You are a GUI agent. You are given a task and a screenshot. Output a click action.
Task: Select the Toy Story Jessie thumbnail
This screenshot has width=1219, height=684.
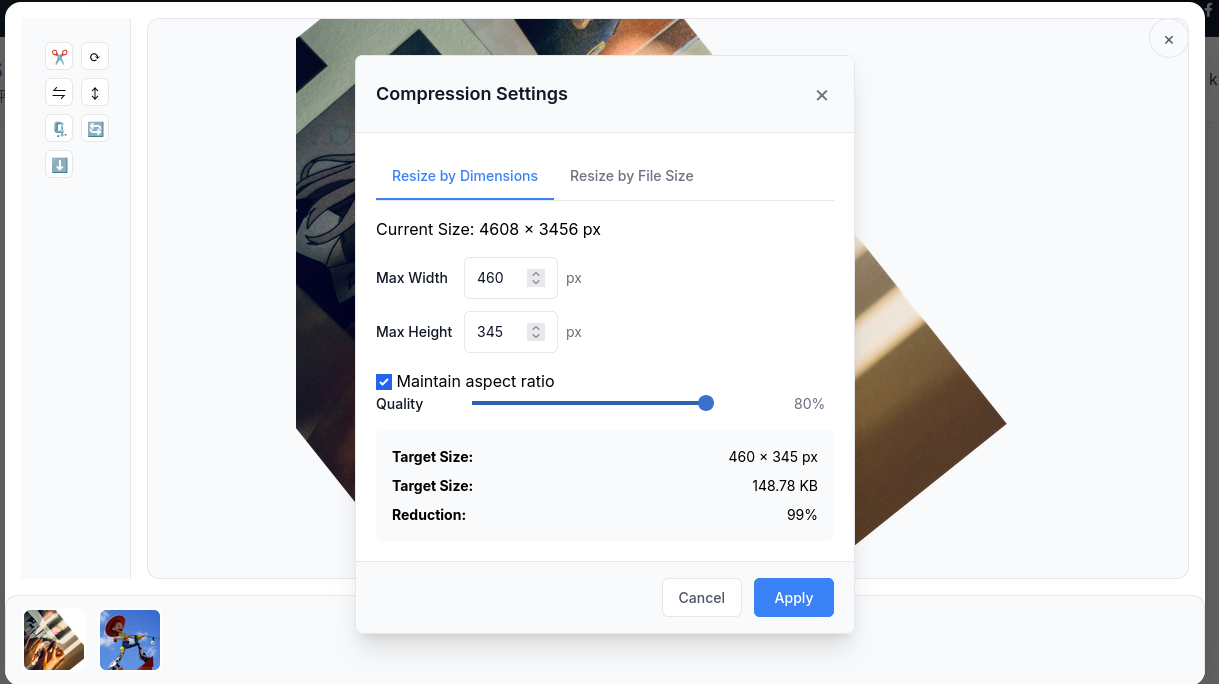tap(130, 640)
